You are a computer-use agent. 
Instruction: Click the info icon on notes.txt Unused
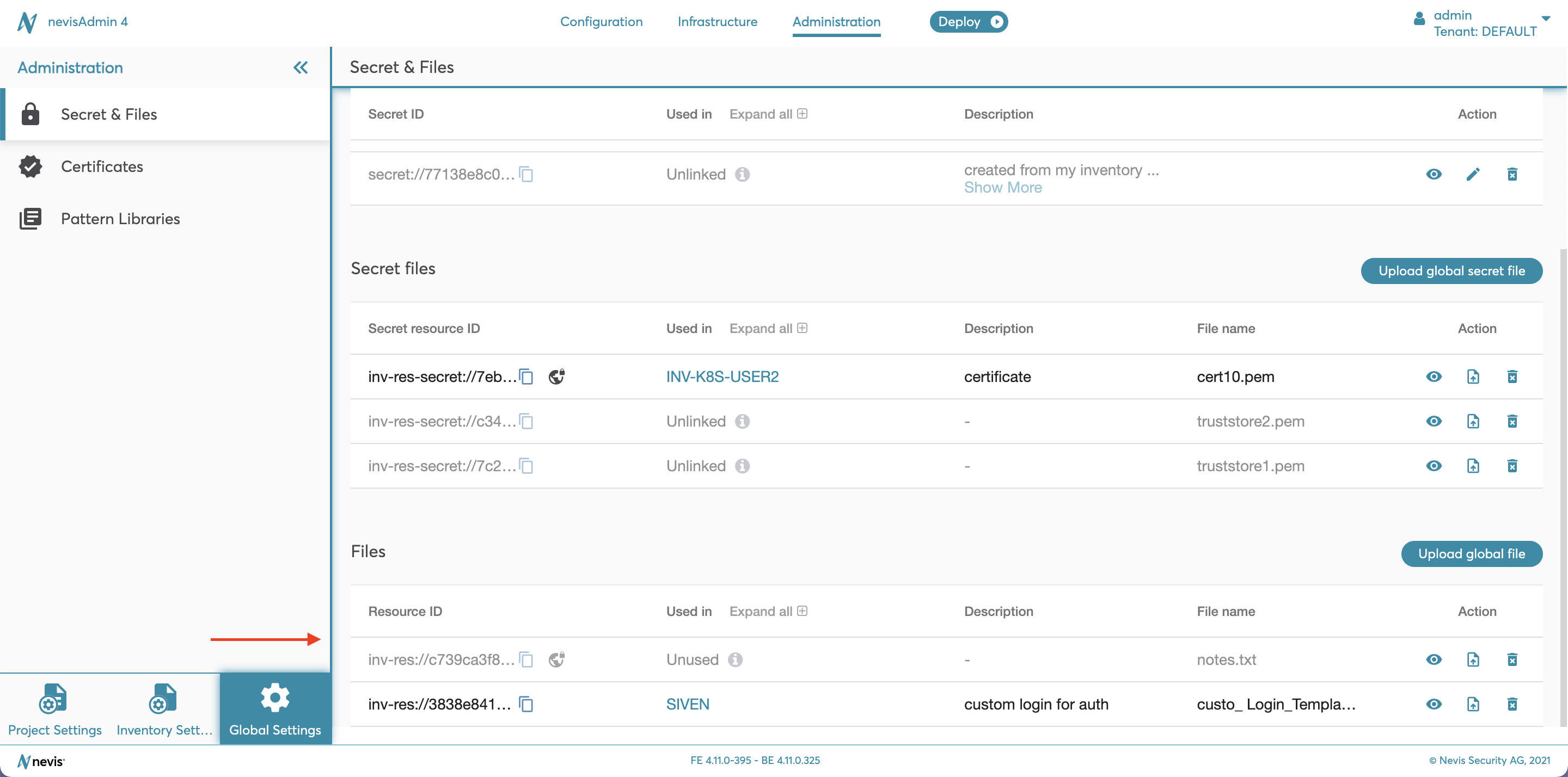point(736,659)
